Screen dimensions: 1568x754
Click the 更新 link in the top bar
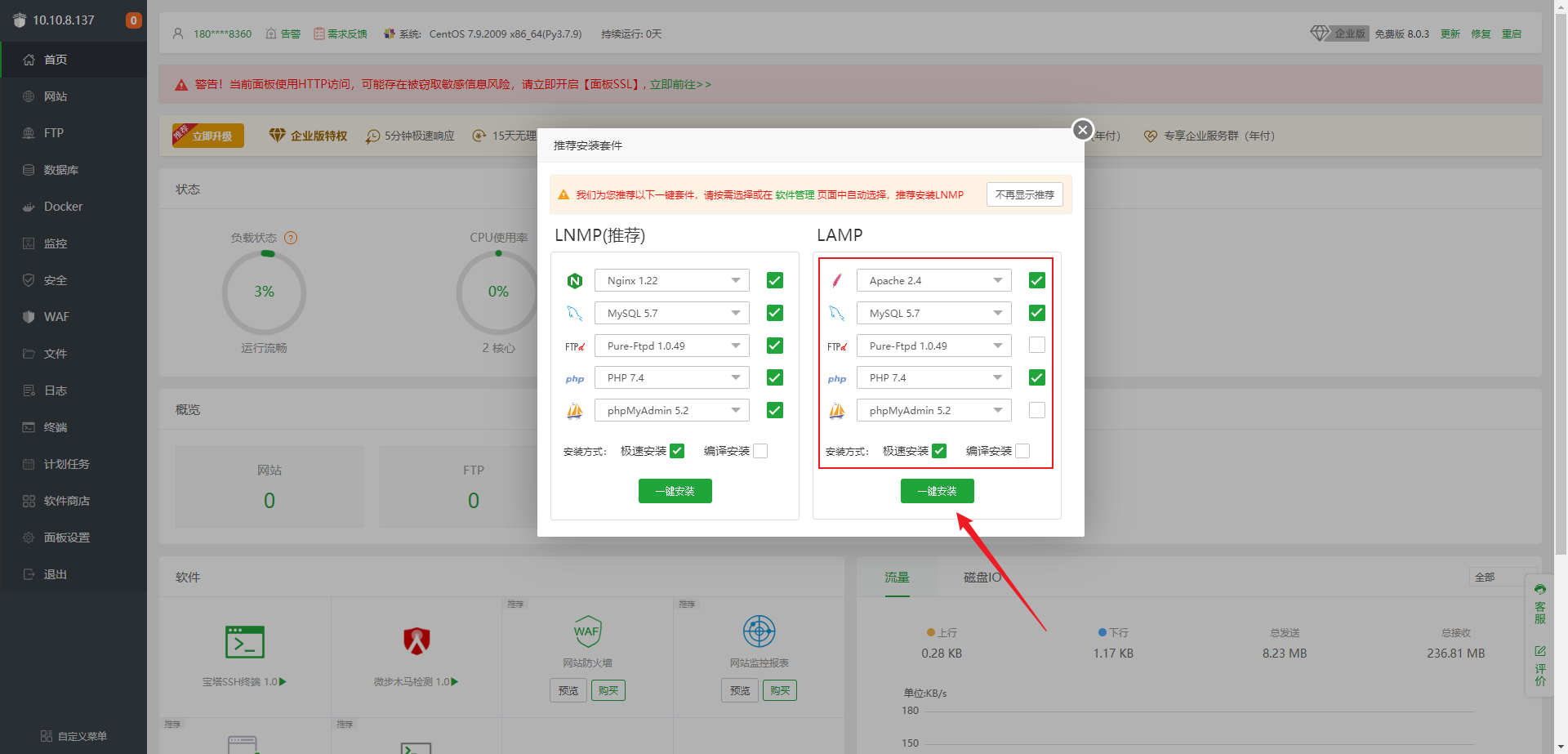[1450, 34]
